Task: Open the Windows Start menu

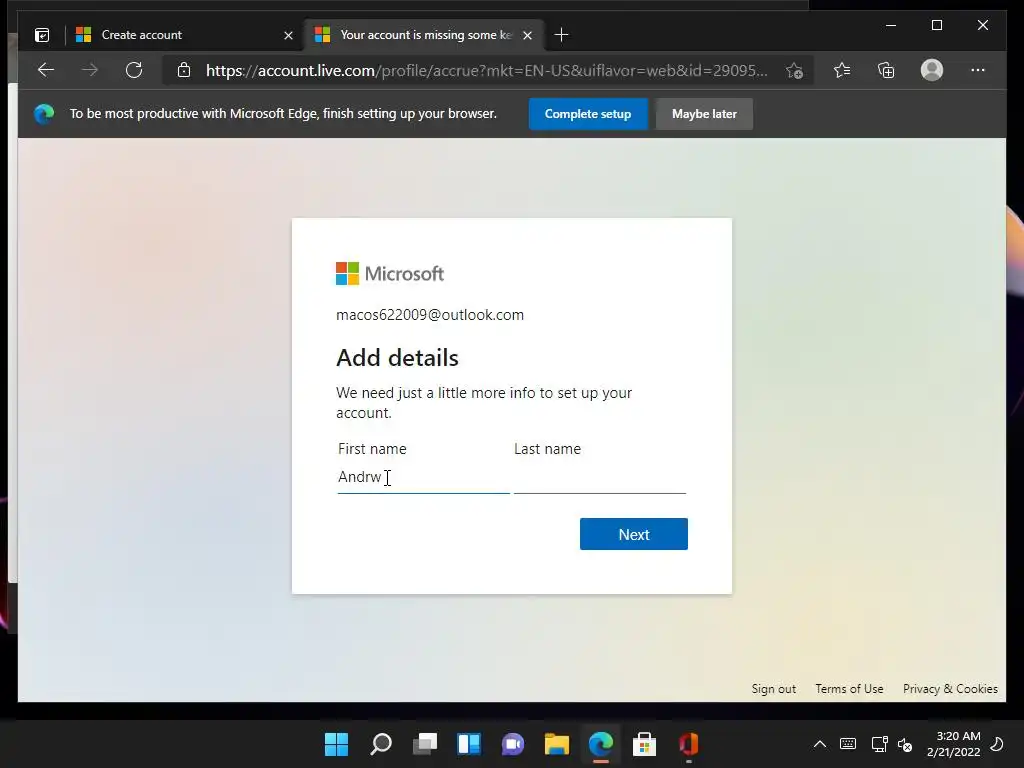Action: 336,744
